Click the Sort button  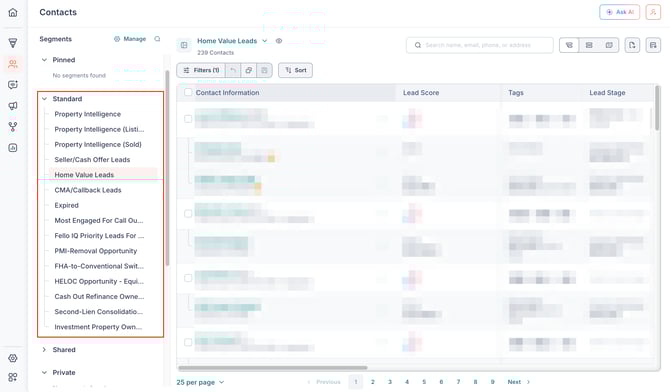tap(295, 70)
